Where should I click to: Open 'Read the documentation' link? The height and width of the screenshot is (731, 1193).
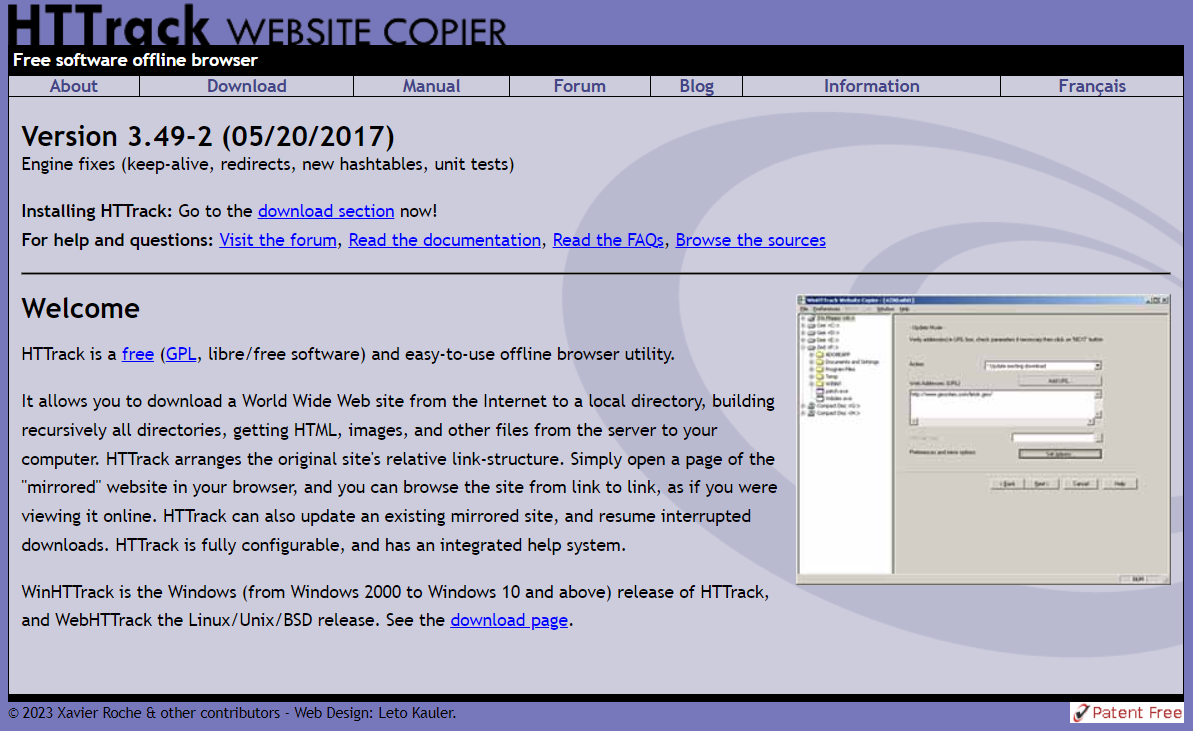(444, 240)
